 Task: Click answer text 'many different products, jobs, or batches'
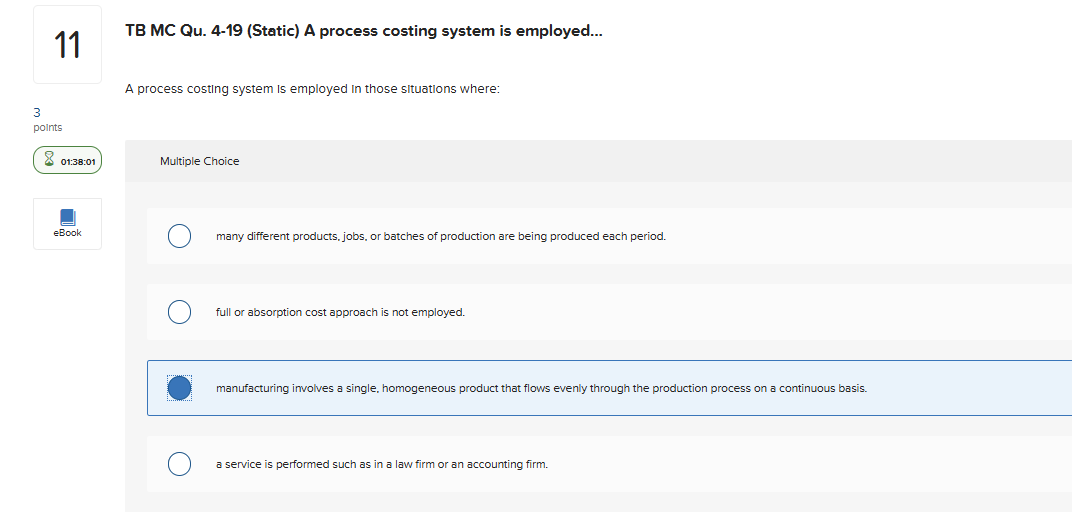click(x=441, y=237)
